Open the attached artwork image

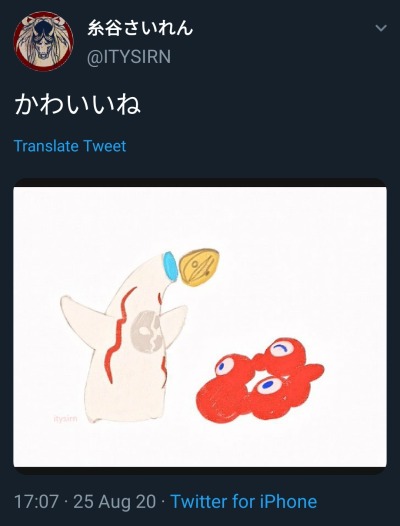[200, 327]
